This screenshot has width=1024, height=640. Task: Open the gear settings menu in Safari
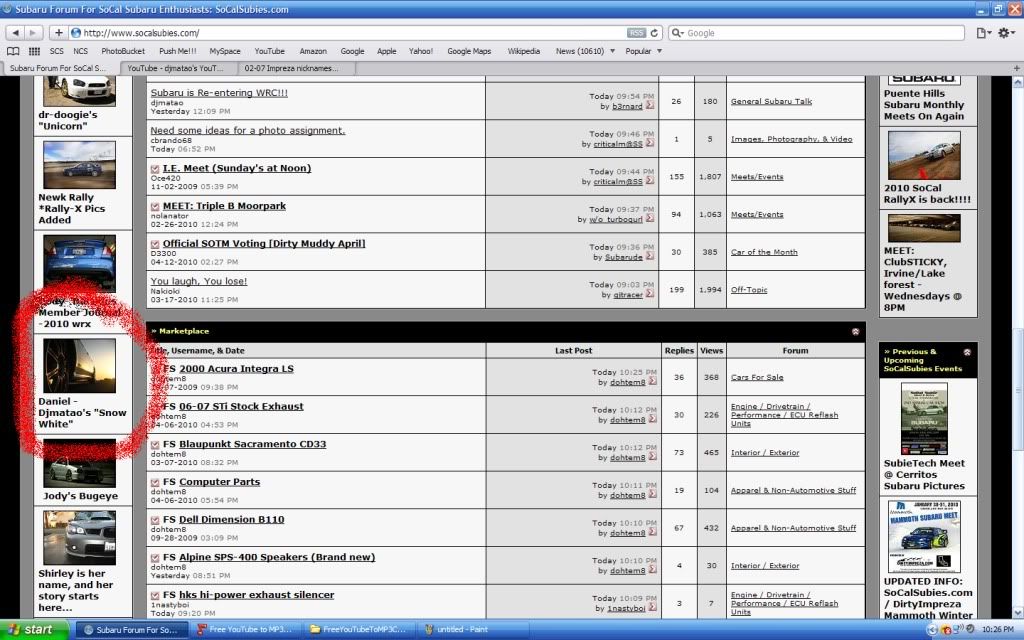click(x=1006, y=33)
